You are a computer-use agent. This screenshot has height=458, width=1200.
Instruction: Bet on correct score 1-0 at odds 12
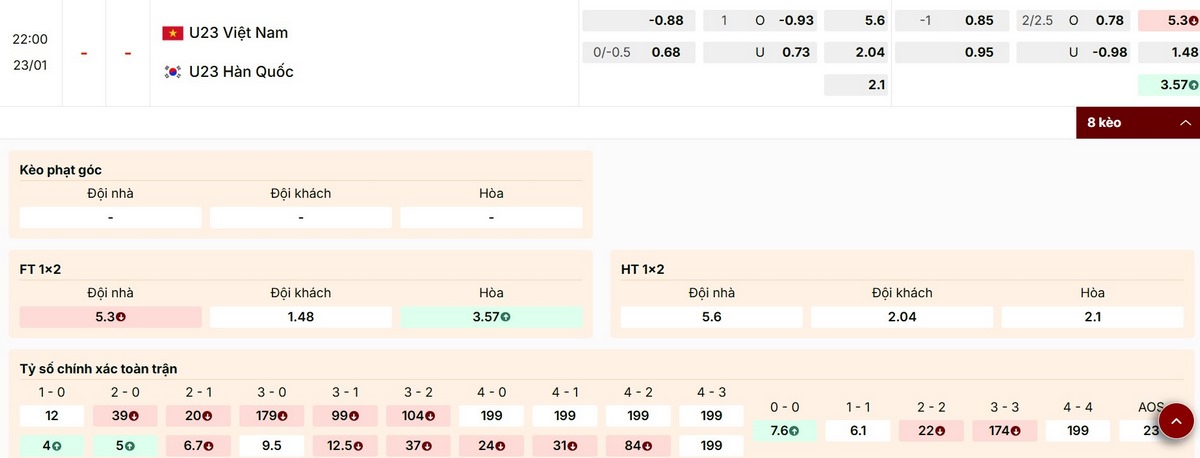[x=51, y=415]
